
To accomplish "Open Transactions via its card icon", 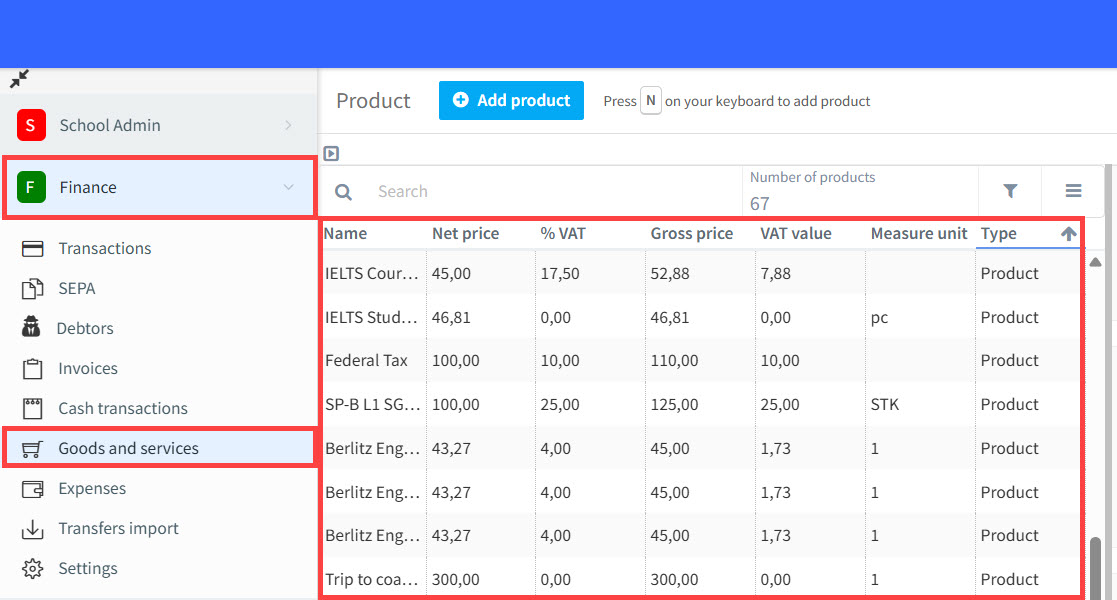I will [x=33, y=249].
